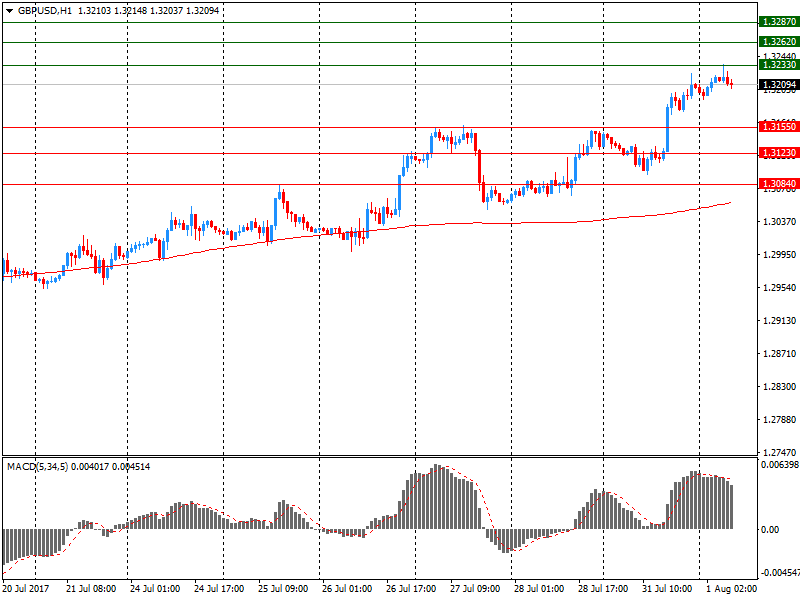The width and height of the screenshot is (800, 600).
Task: Select the 1.32620 resistance level label
Action: pos(779,42)
